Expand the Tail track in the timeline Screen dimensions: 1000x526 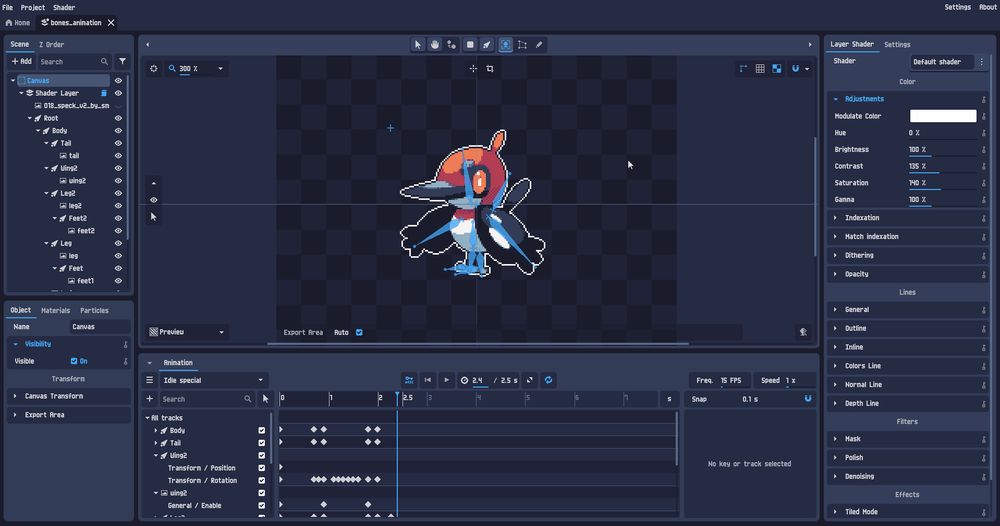coord(156,442)
